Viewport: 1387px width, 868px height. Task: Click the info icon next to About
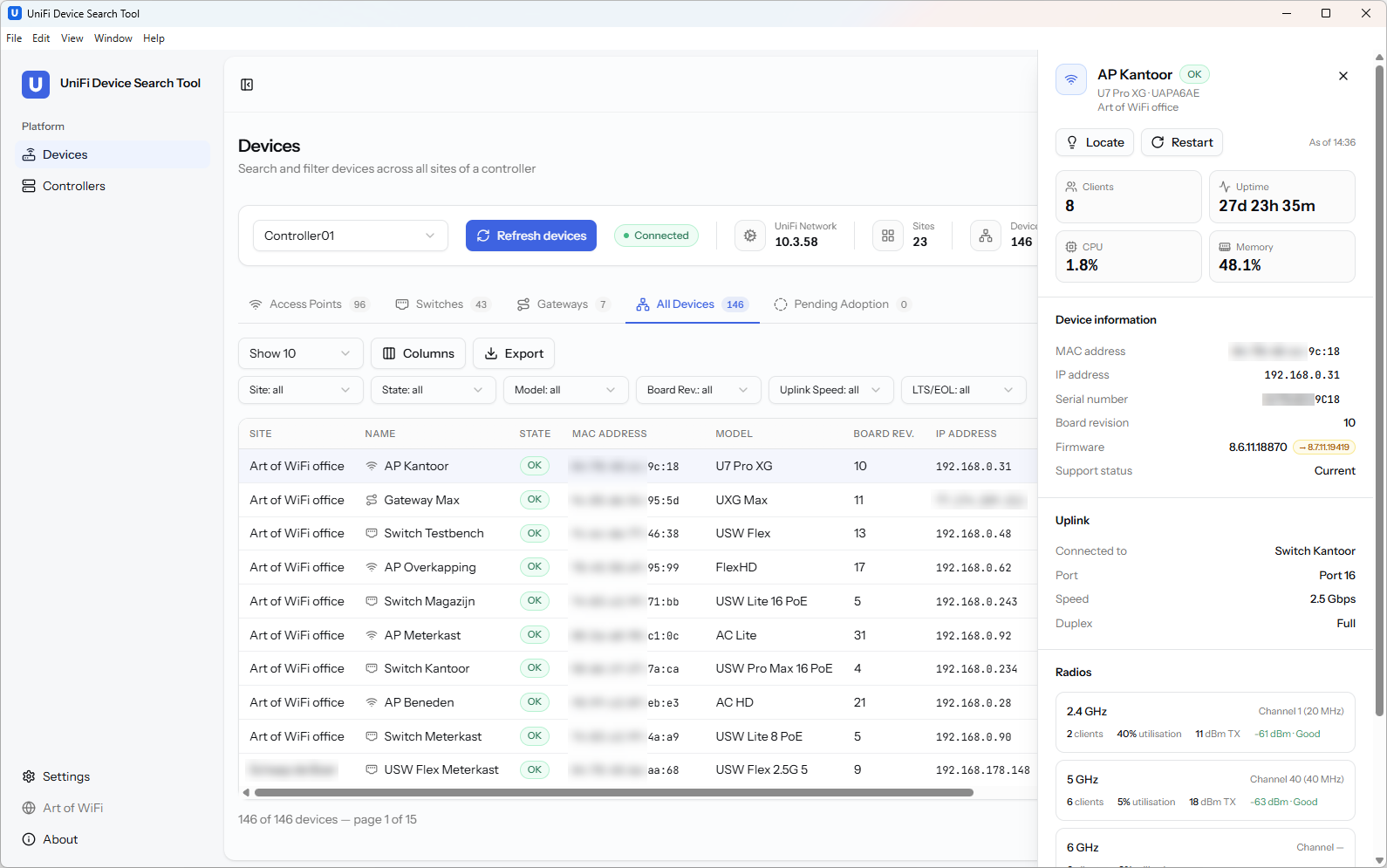pyautogui.click(x=29, y=839)
